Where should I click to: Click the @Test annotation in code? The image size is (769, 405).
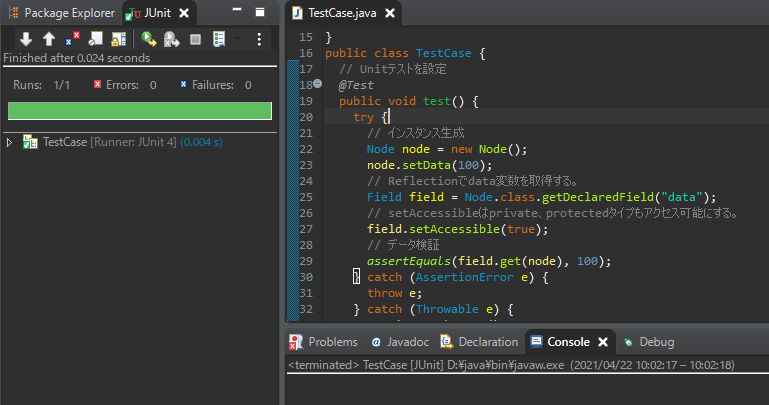pos(356,85)
